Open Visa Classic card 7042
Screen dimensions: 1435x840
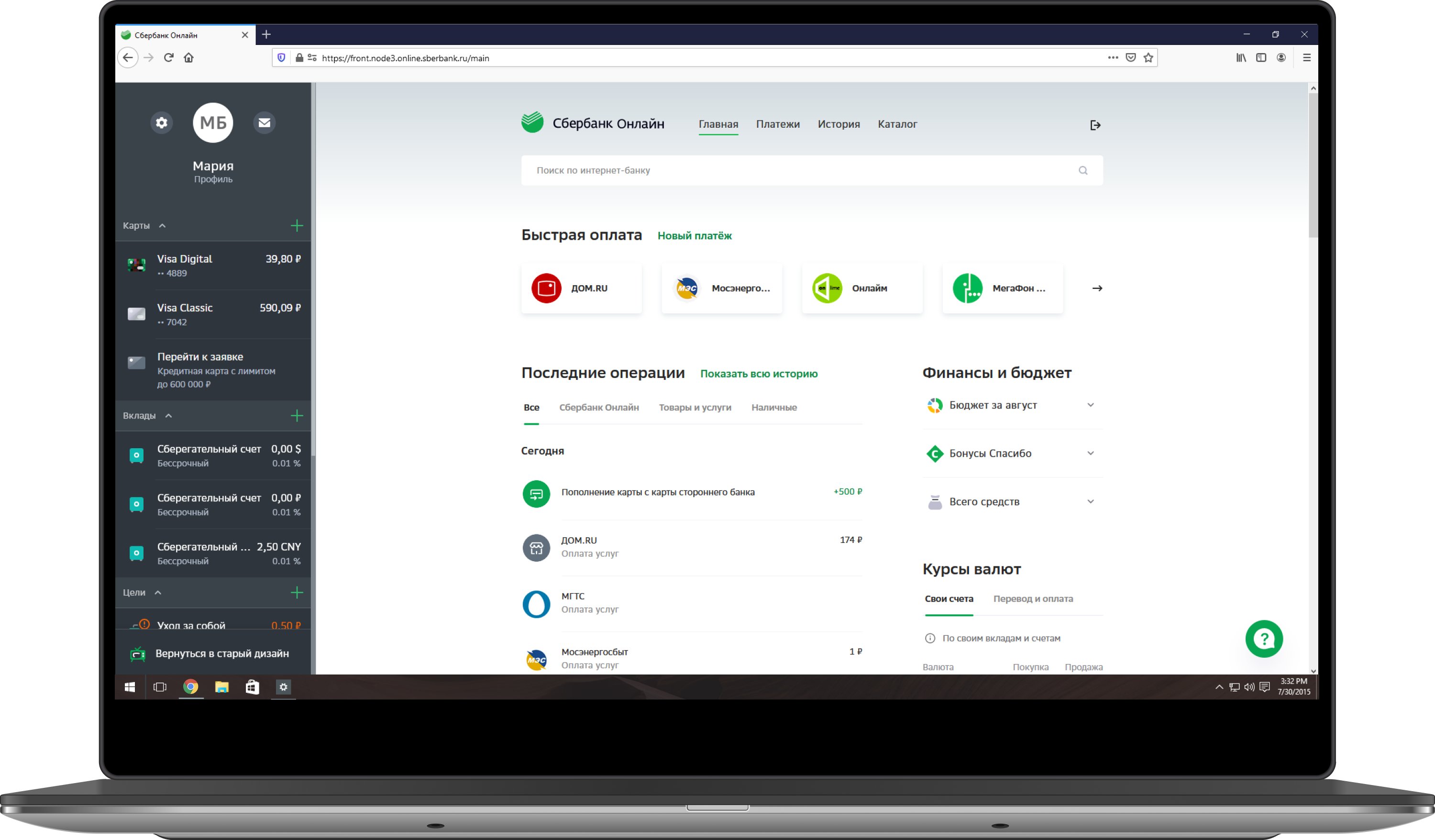click(213, 314)
